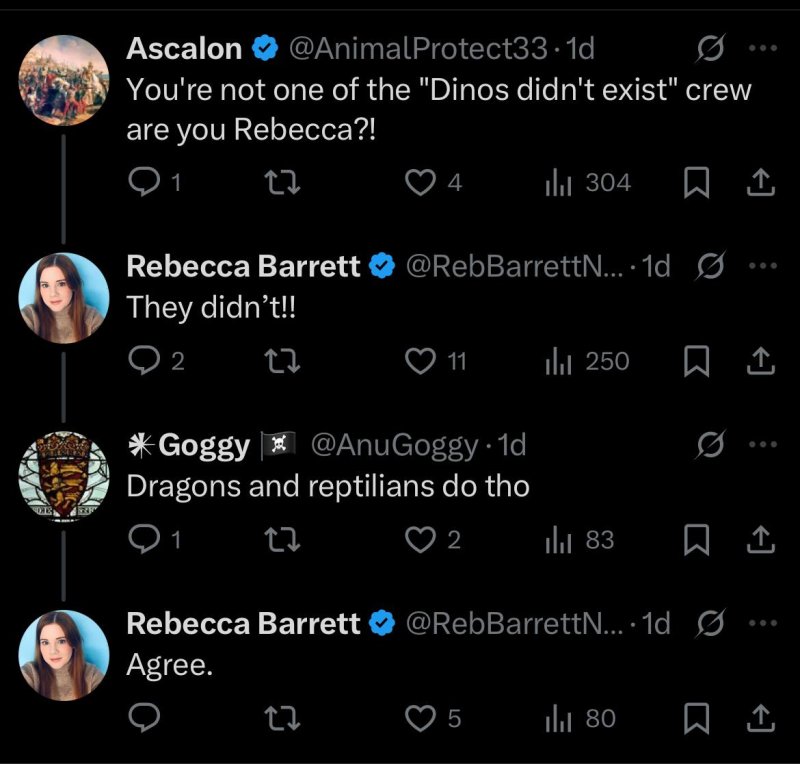Screen dimensions: 800x764
Task: Share Rebecca's "They didn't!!" tweet
Action: (x=759, y=361)
